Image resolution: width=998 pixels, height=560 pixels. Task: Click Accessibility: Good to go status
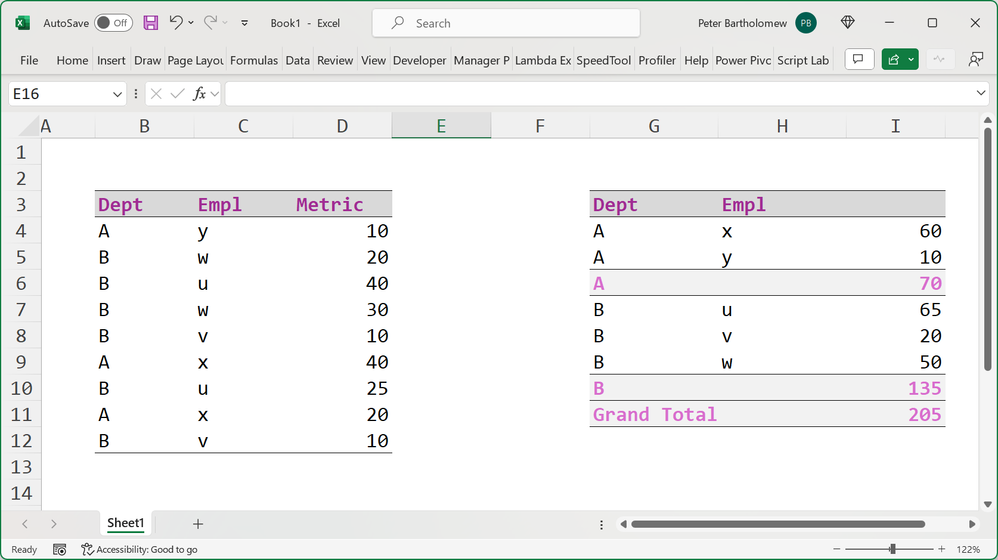coord(140,549)
